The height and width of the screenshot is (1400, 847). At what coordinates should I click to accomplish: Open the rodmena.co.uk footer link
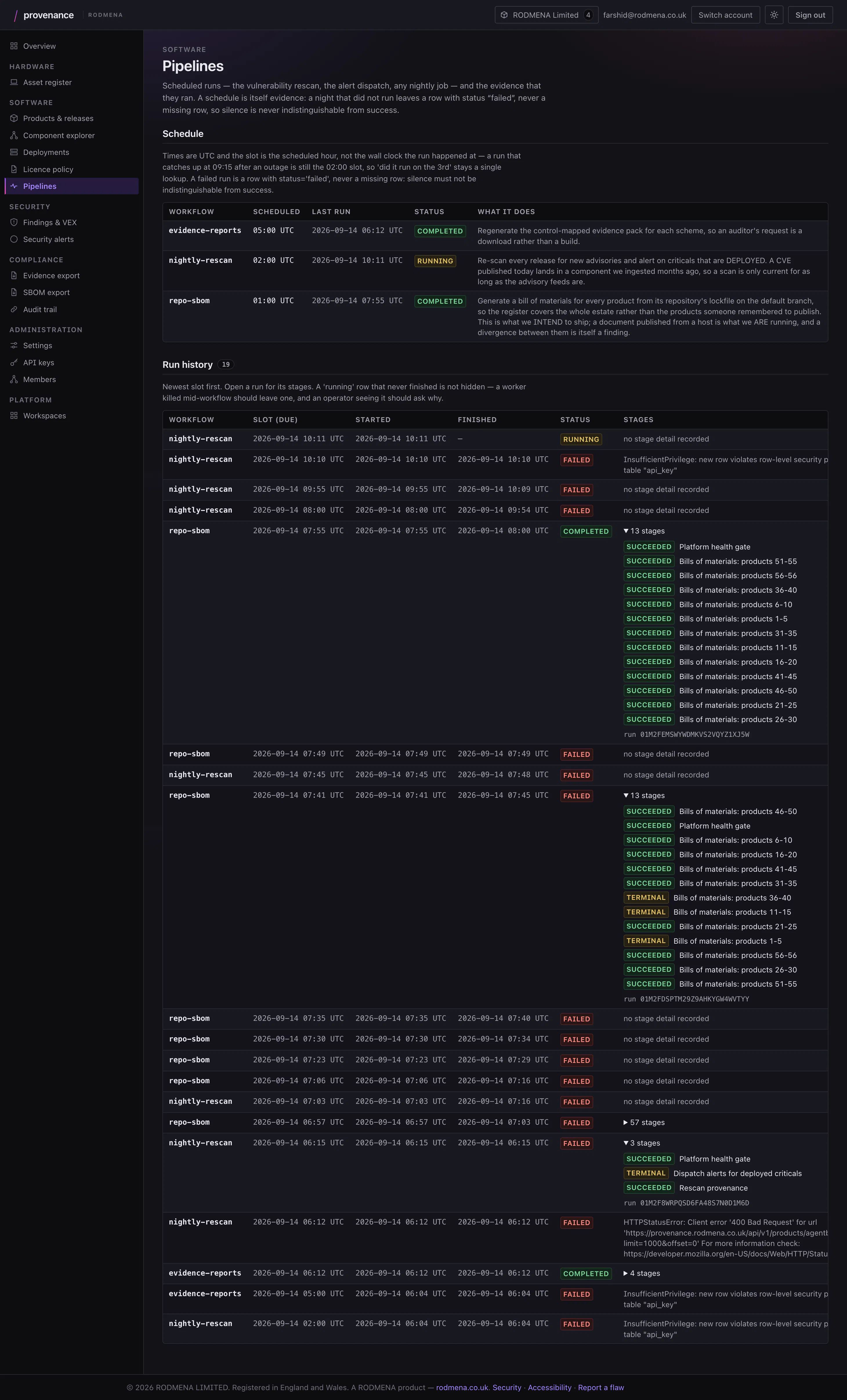[x=462, y=1388]
